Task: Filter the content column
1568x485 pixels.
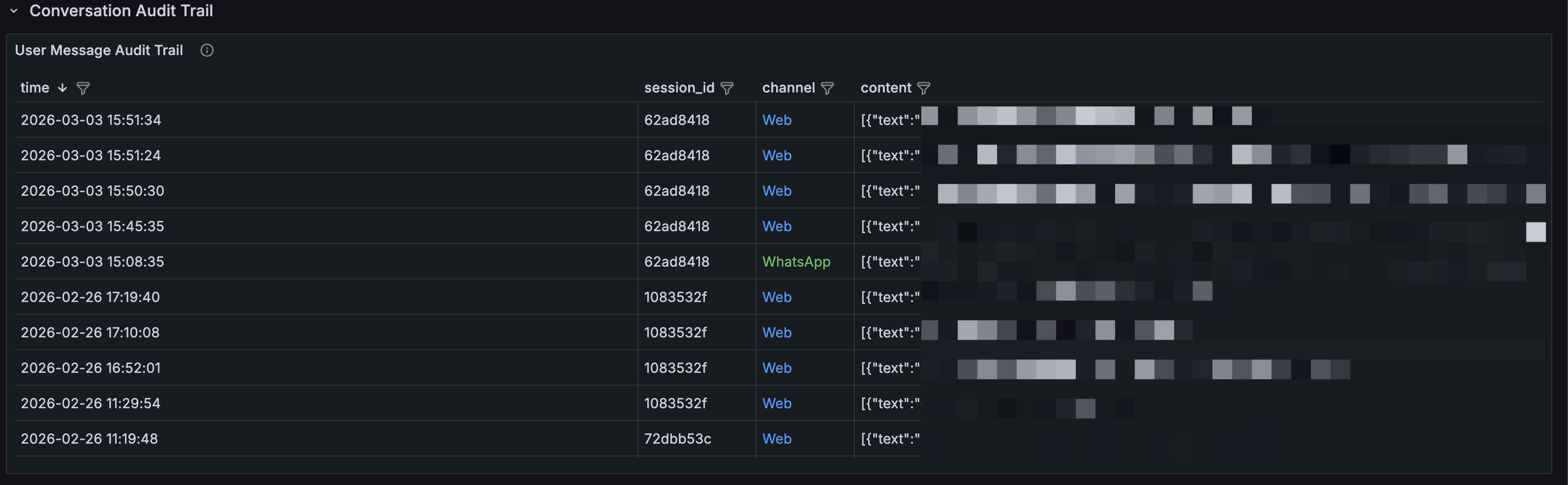Action: tap(923, 88)
